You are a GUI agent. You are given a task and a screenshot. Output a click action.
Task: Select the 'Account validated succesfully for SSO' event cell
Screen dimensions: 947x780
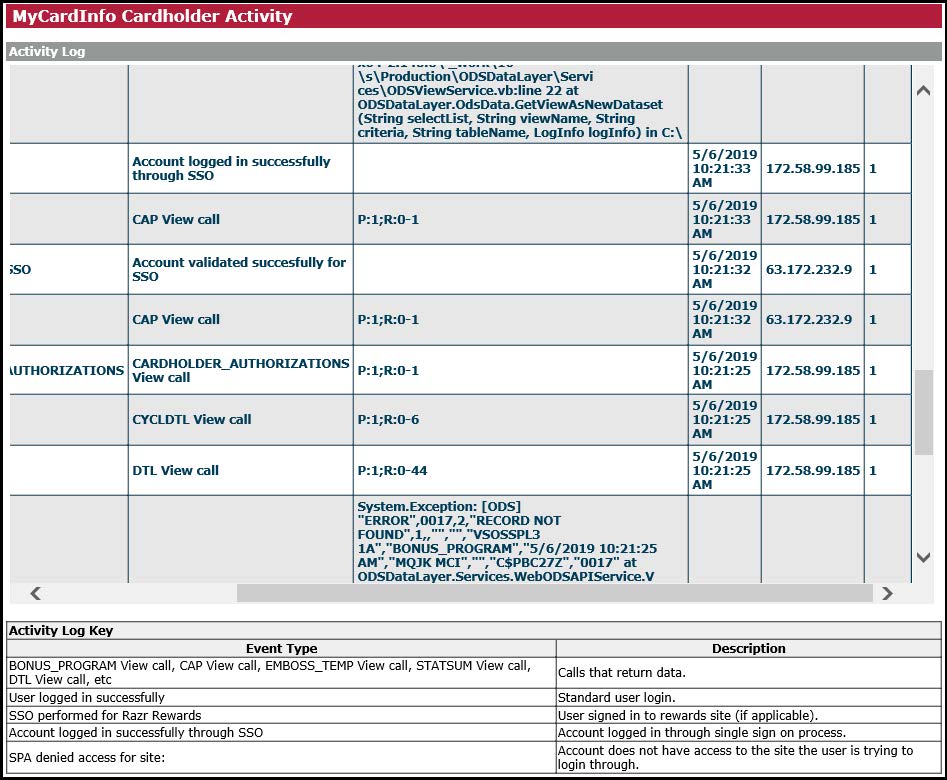click(239, 269)
